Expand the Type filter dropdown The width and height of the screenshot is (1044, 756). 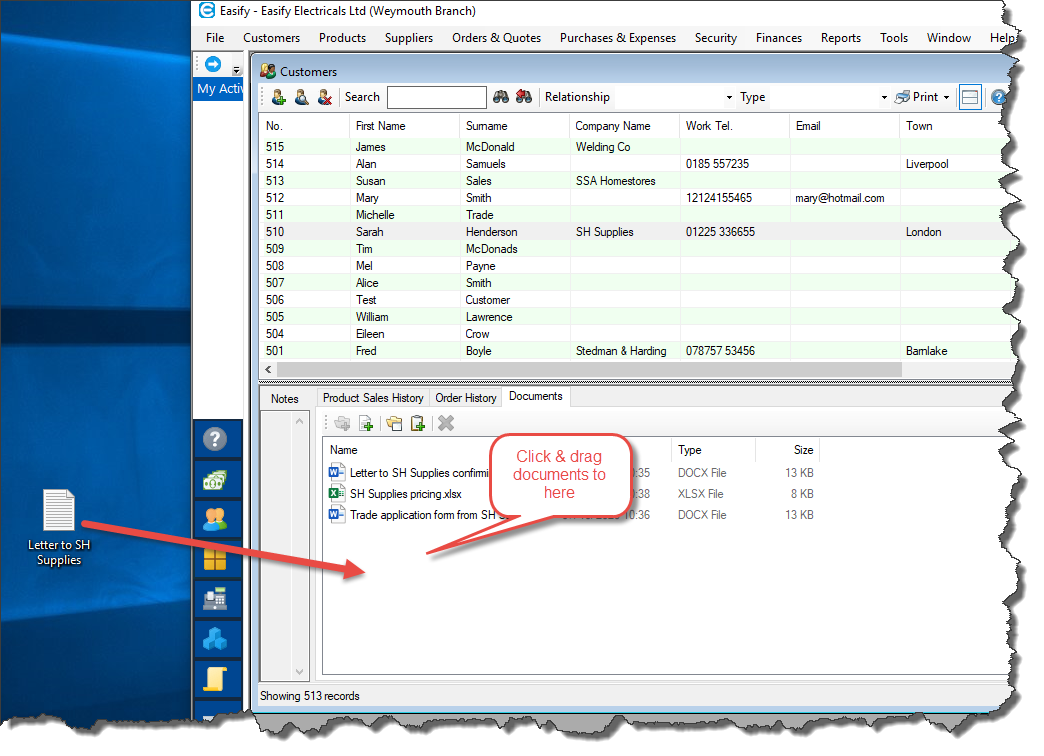coord(884,98)
